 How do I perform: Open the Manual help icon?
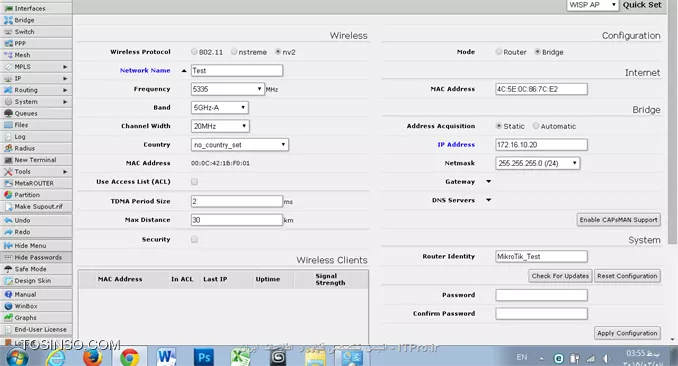(8, 295)
